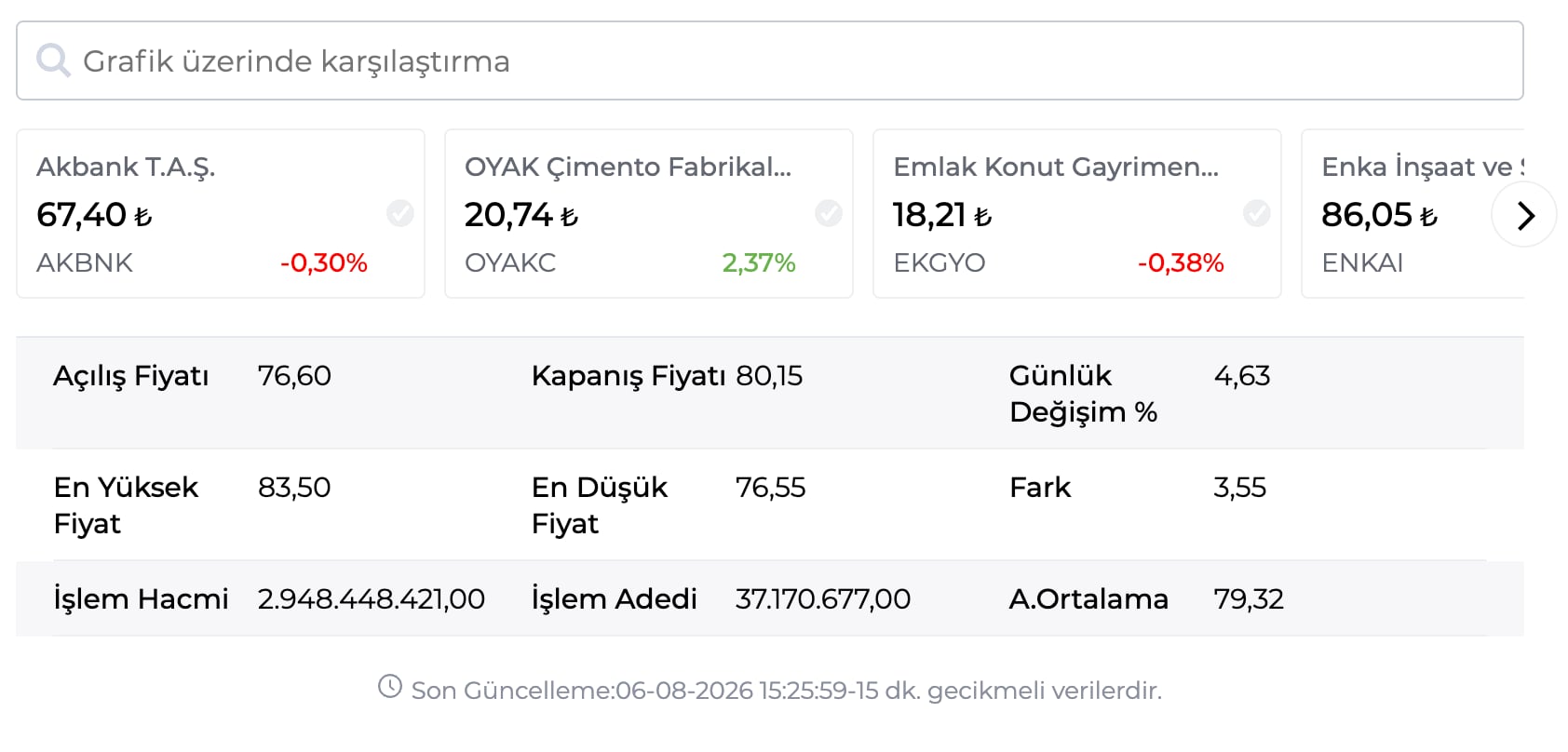1568x752 pixels.
Task: Click the clock icon beside Son Güncelleme
Action: point(390,687)
